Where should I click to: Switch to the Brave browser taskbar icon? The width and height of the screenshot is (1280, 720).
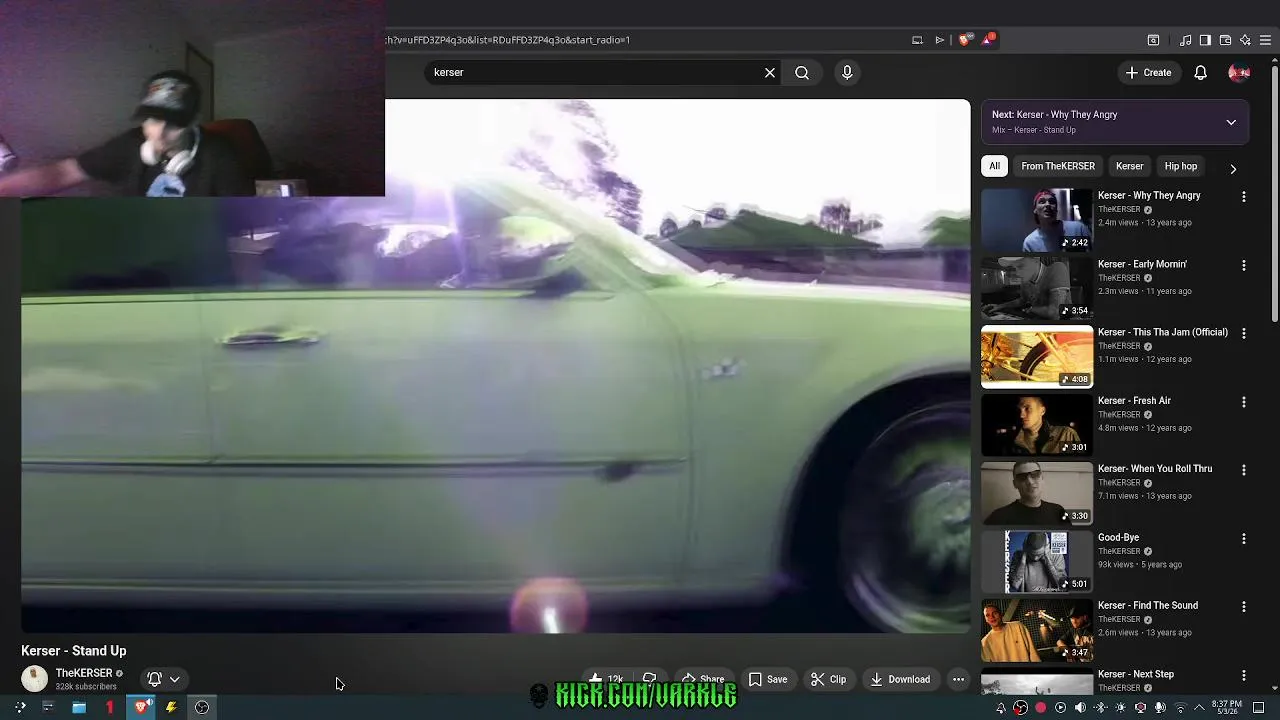pyautogui.click(x=143, y=707)
